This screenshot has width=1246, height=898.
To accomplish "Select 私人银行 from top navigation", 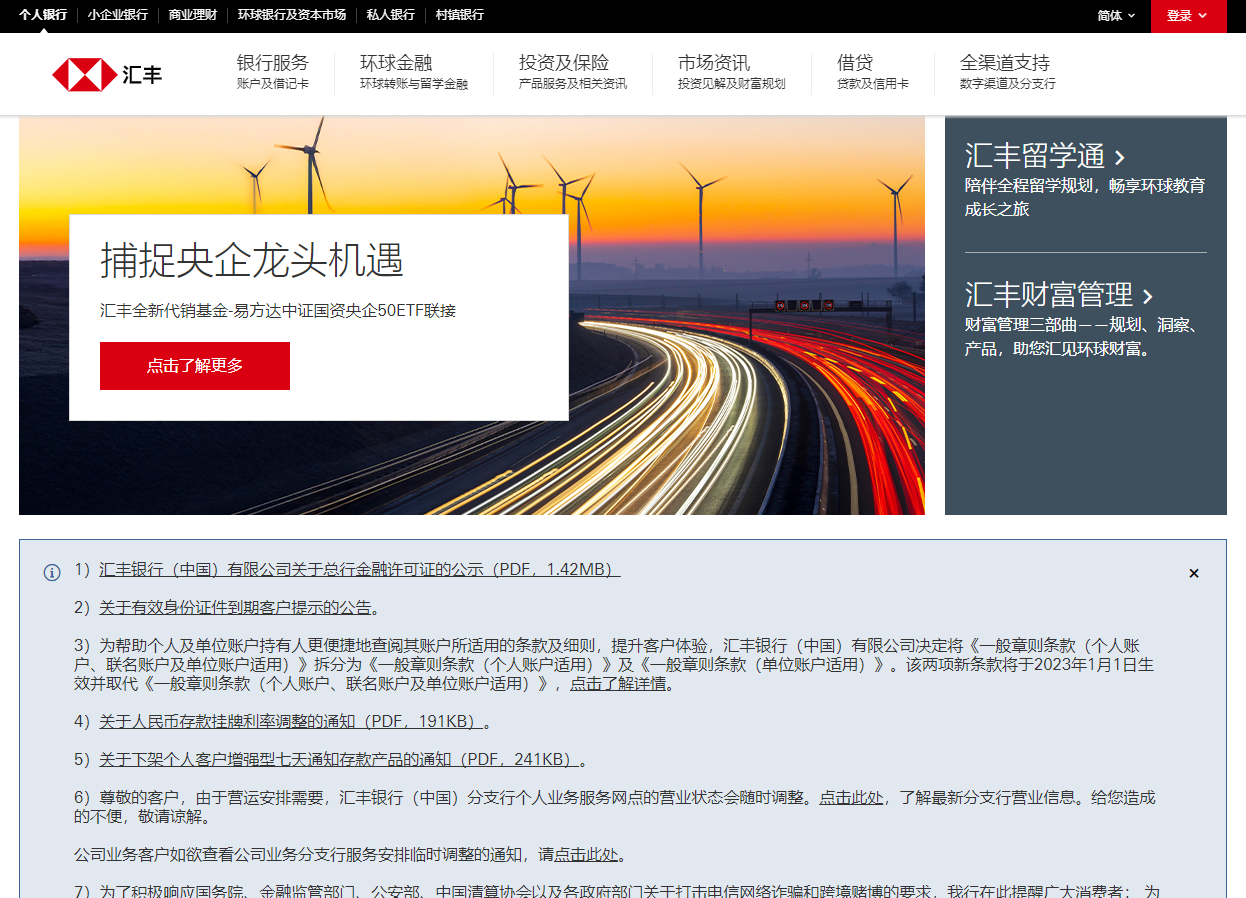I will [388, 16].
